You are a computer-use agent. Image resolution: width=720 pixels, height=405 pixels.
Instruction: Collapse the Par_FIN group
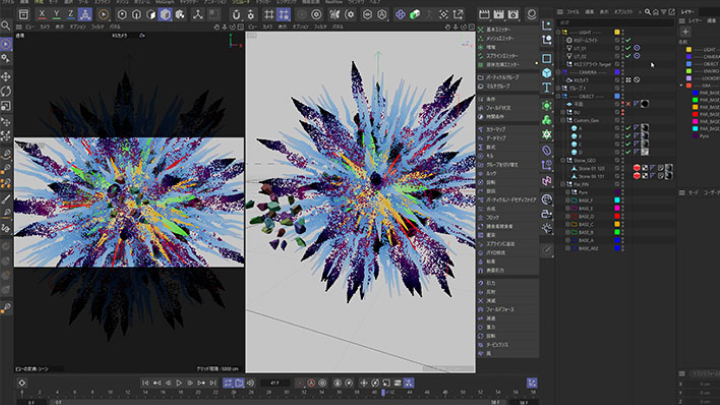tap(563, 184)
